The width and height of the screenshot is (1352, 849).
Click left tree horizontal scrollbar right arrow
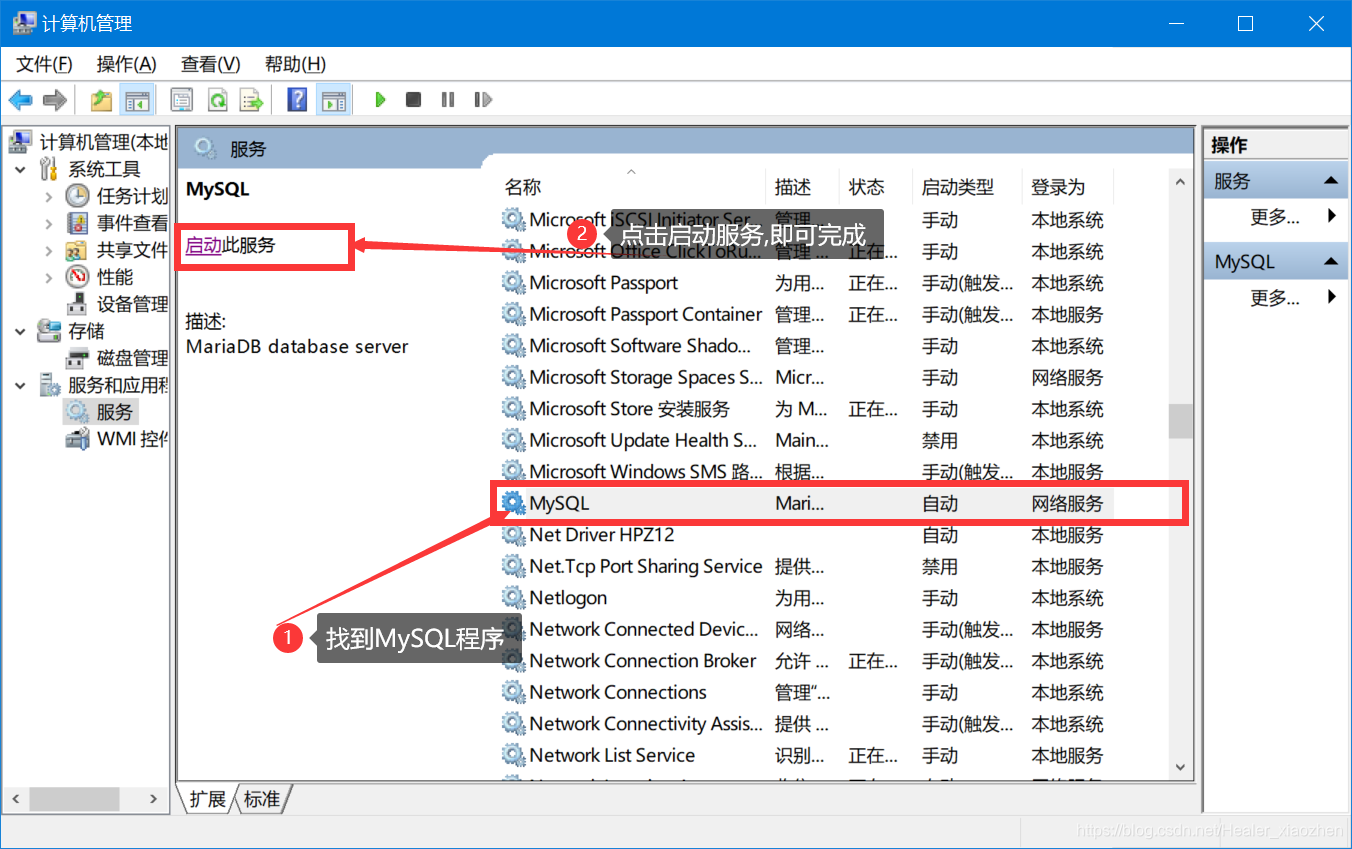point(153,798)
